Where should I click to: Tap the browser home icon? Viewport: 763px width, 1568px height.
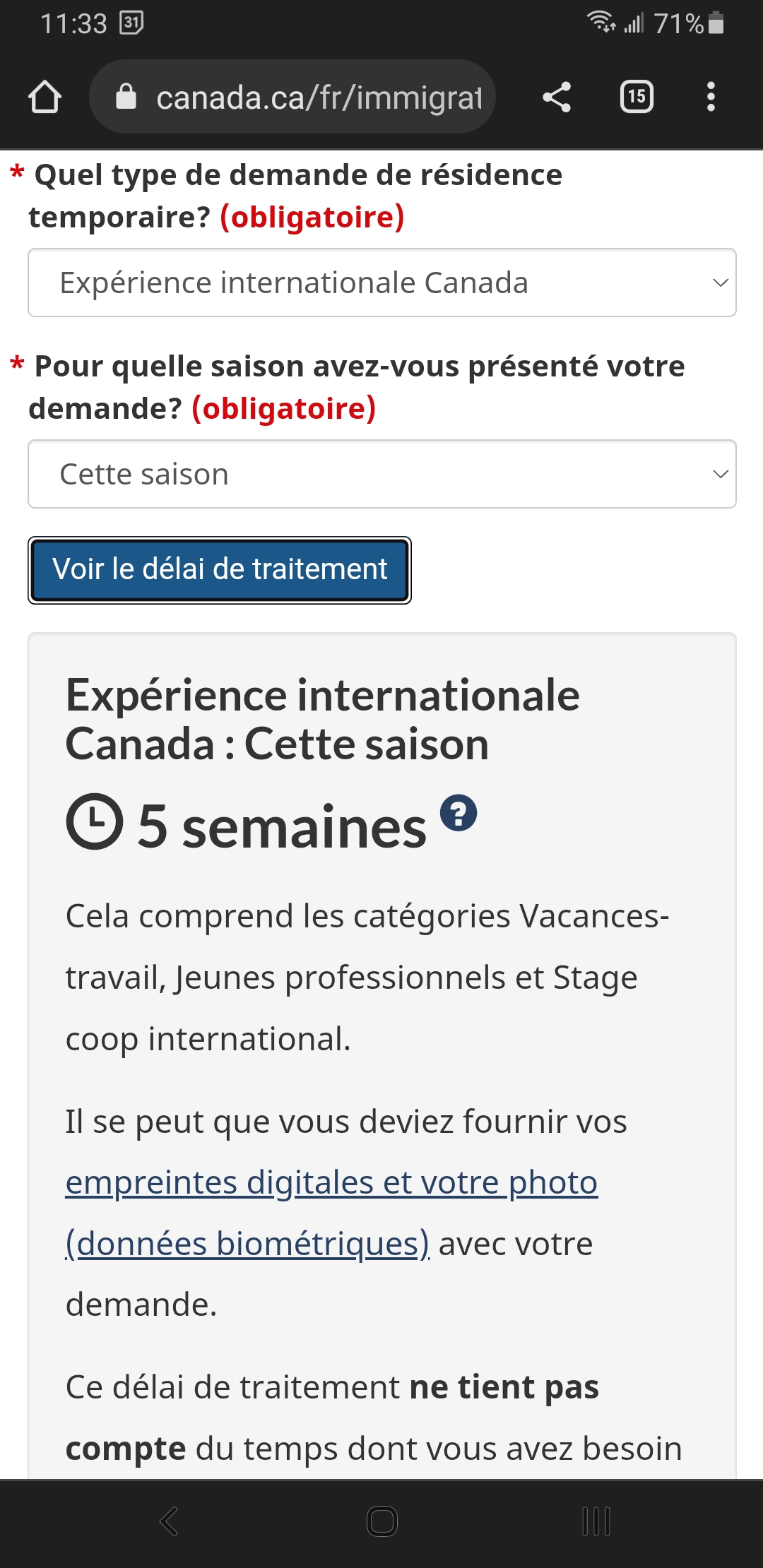pos(45,97)
